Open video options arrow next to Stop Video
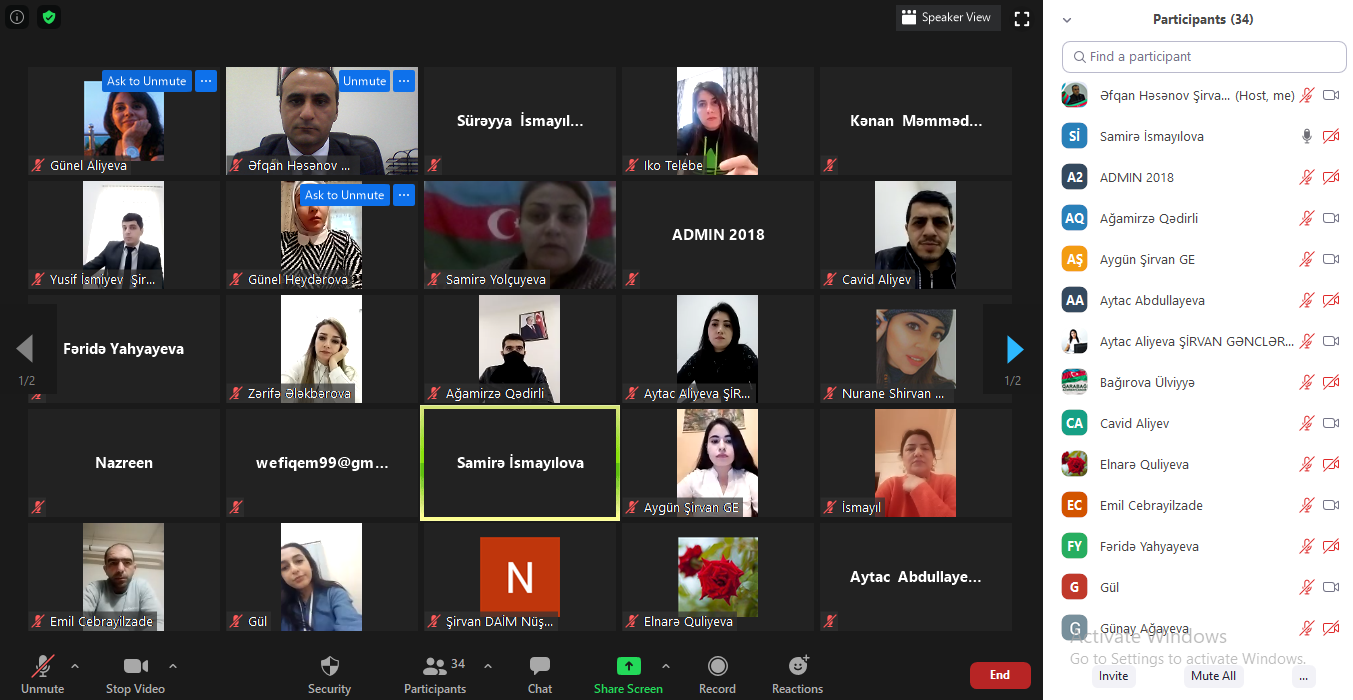This screenshot has width=1353, height=700. tap(173, 666)
